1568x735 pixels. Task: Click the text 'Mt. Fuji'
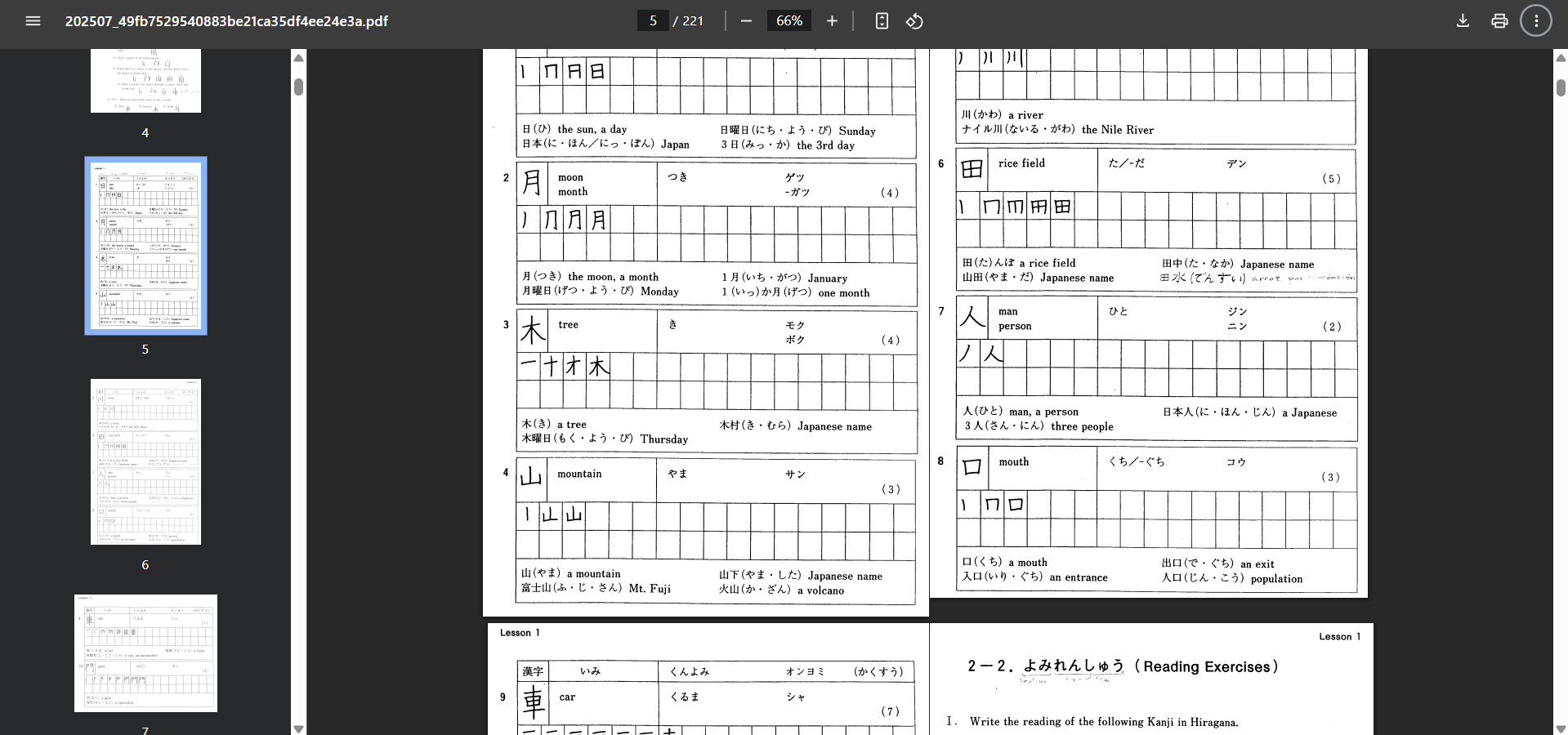click(x=650, y=588)
